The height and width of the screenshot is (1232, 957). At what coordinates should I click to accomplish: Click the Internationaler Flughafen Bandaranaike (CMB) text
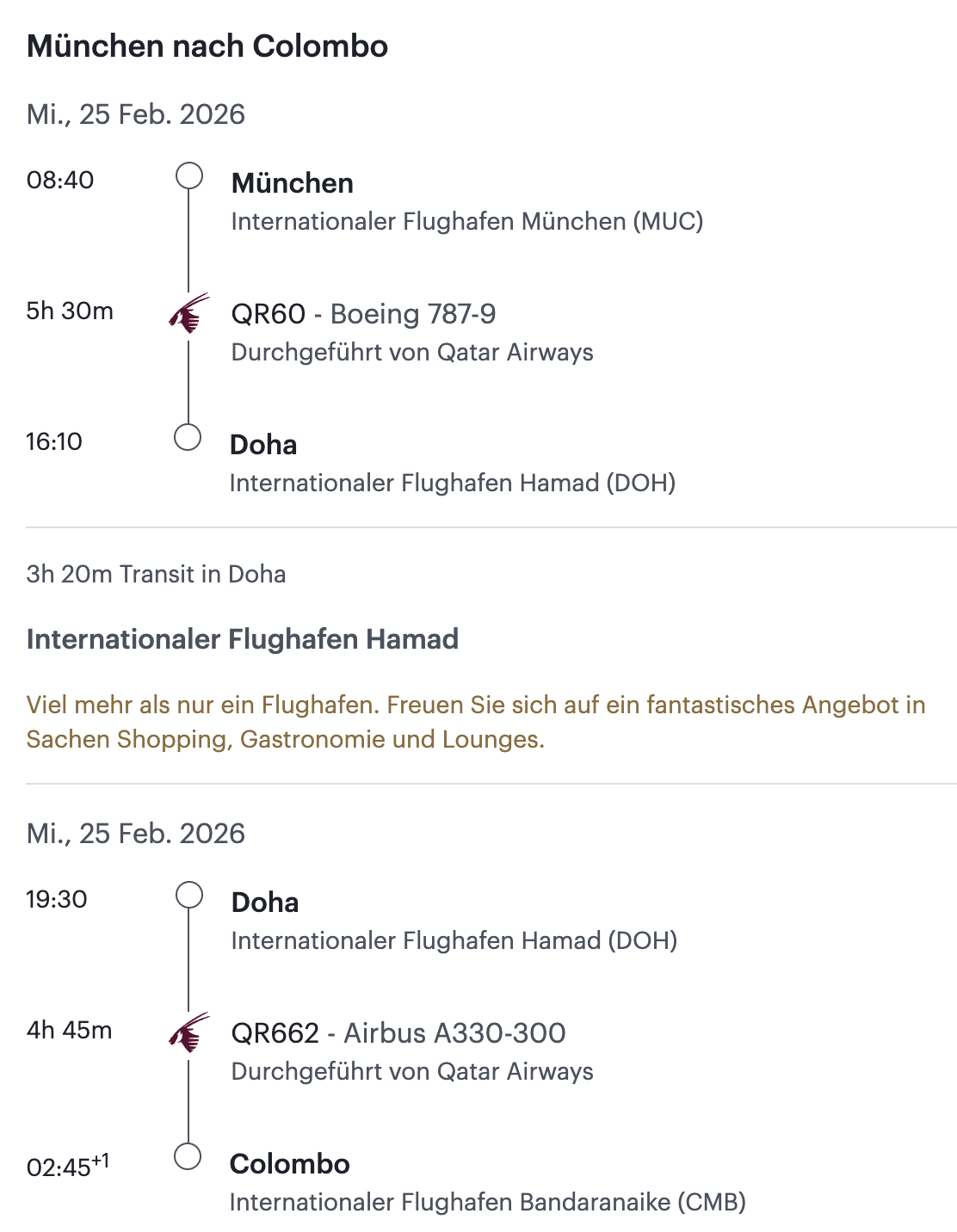coord(487,1202)
